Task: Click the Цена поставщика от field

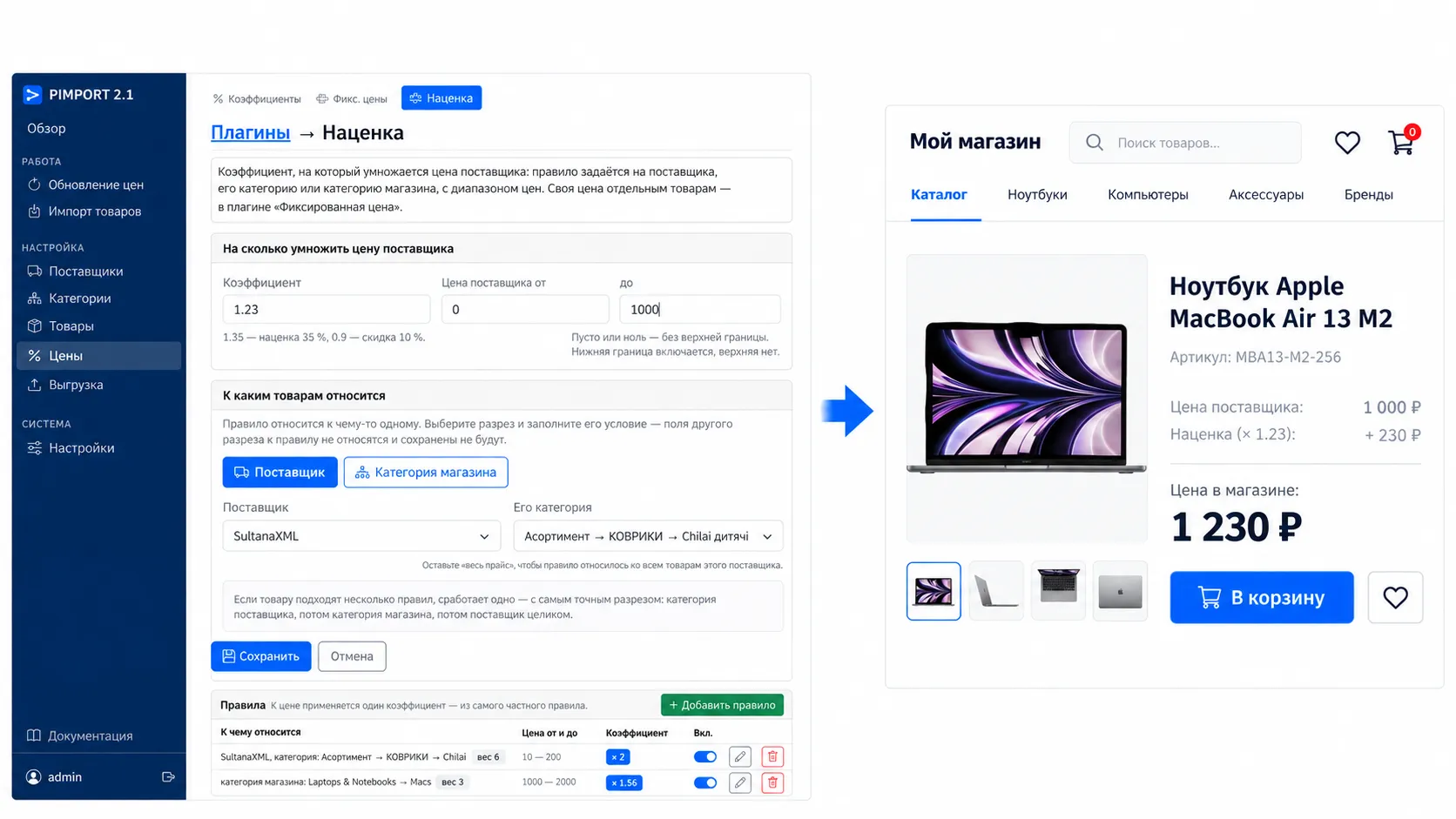Action: [x=525, y=310]
